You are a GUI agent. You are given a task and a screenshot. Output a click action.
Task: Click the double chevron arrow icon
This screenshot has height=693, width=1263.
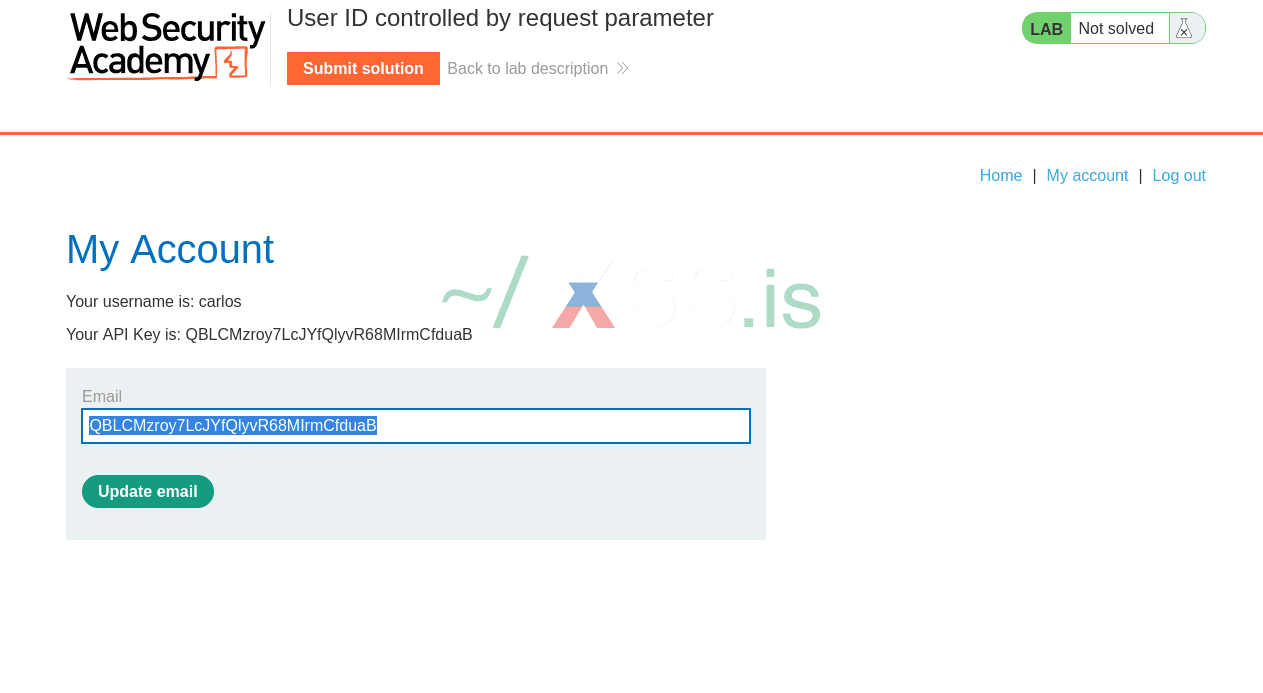[622, 68]
